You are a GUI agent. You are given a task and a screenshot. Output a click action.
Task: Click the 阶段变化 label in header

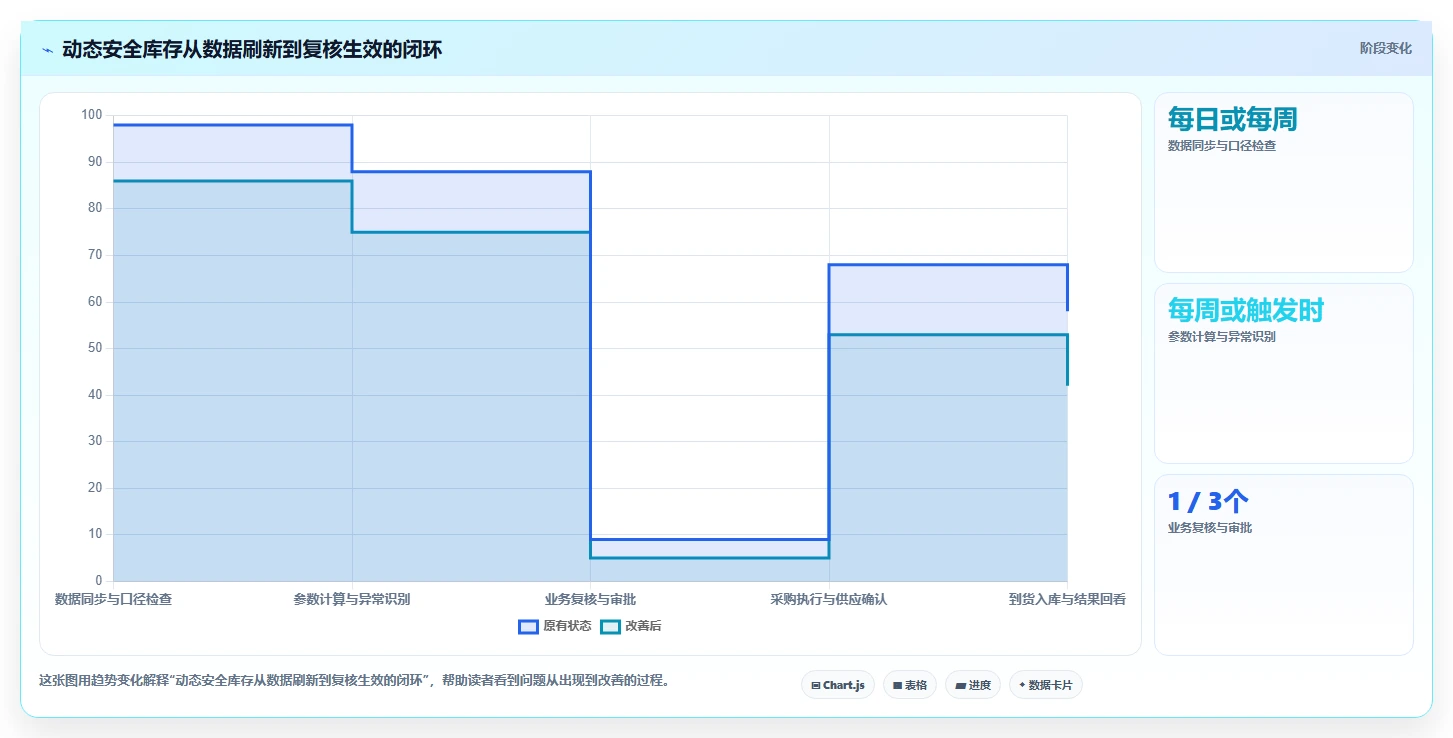click(1386, 48)
